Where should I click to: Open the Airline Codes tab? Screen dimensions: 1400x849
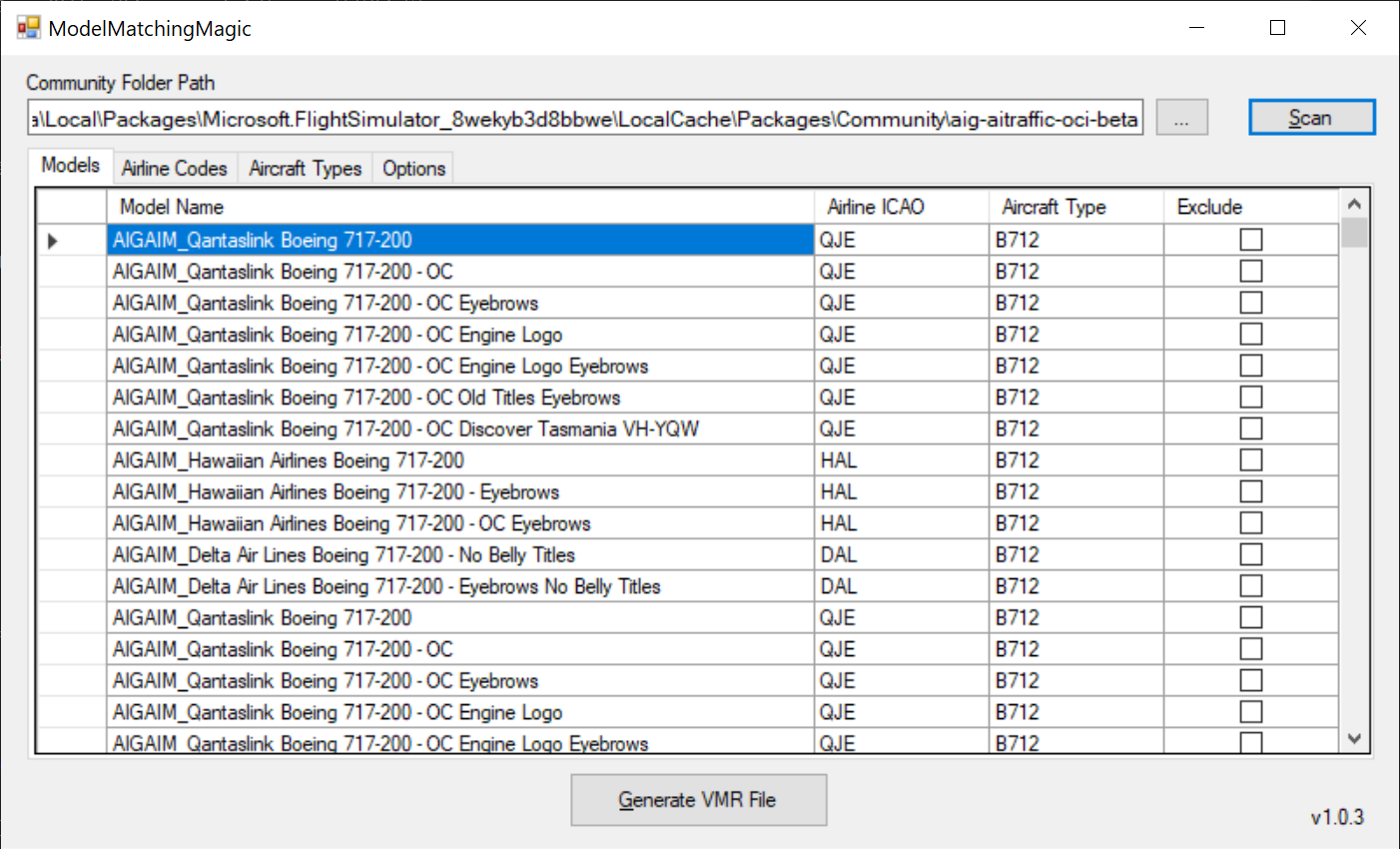174,169
